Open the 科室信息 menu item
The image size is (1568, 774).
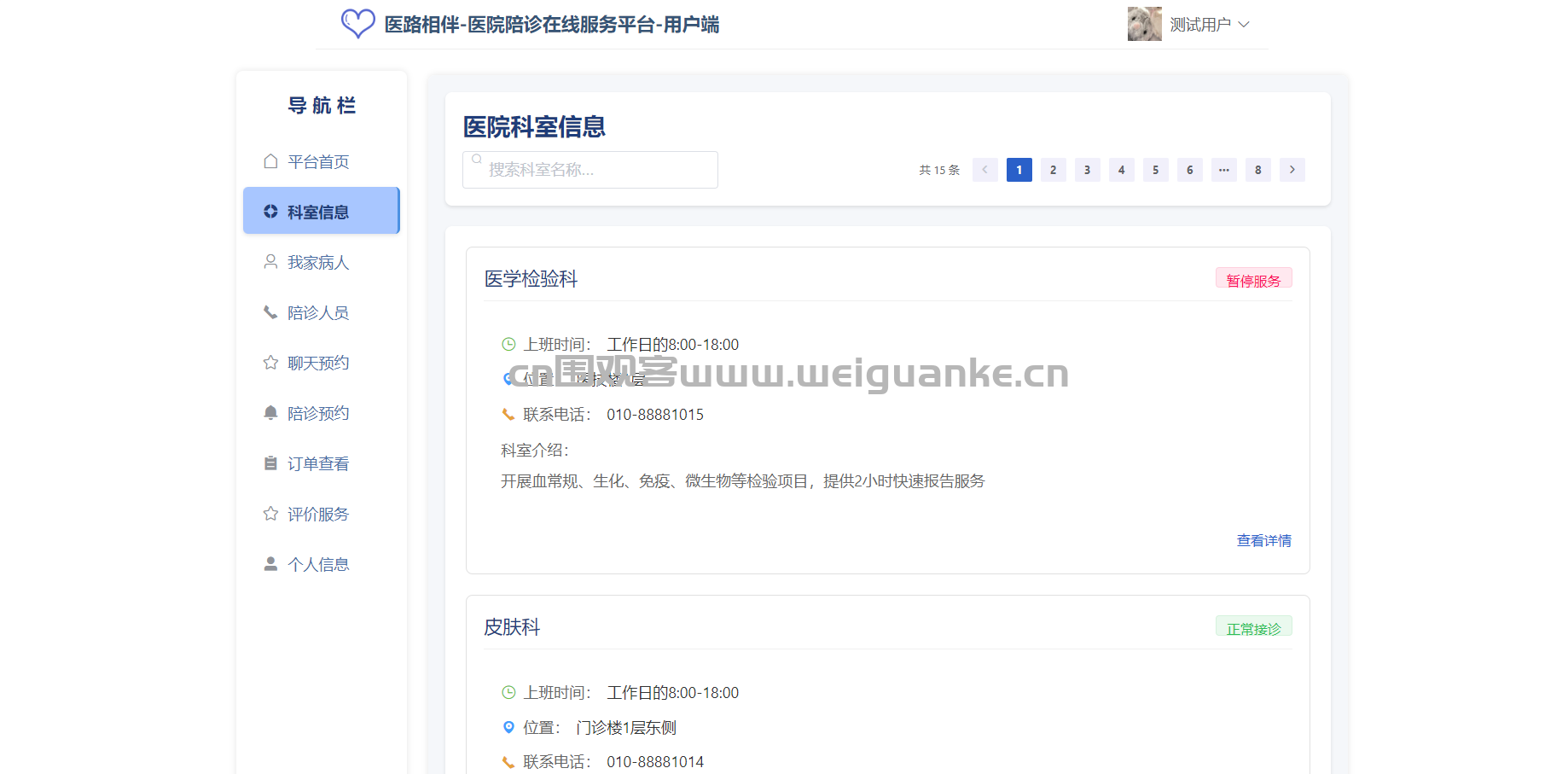pyautogui.click(x=321, y=211)
